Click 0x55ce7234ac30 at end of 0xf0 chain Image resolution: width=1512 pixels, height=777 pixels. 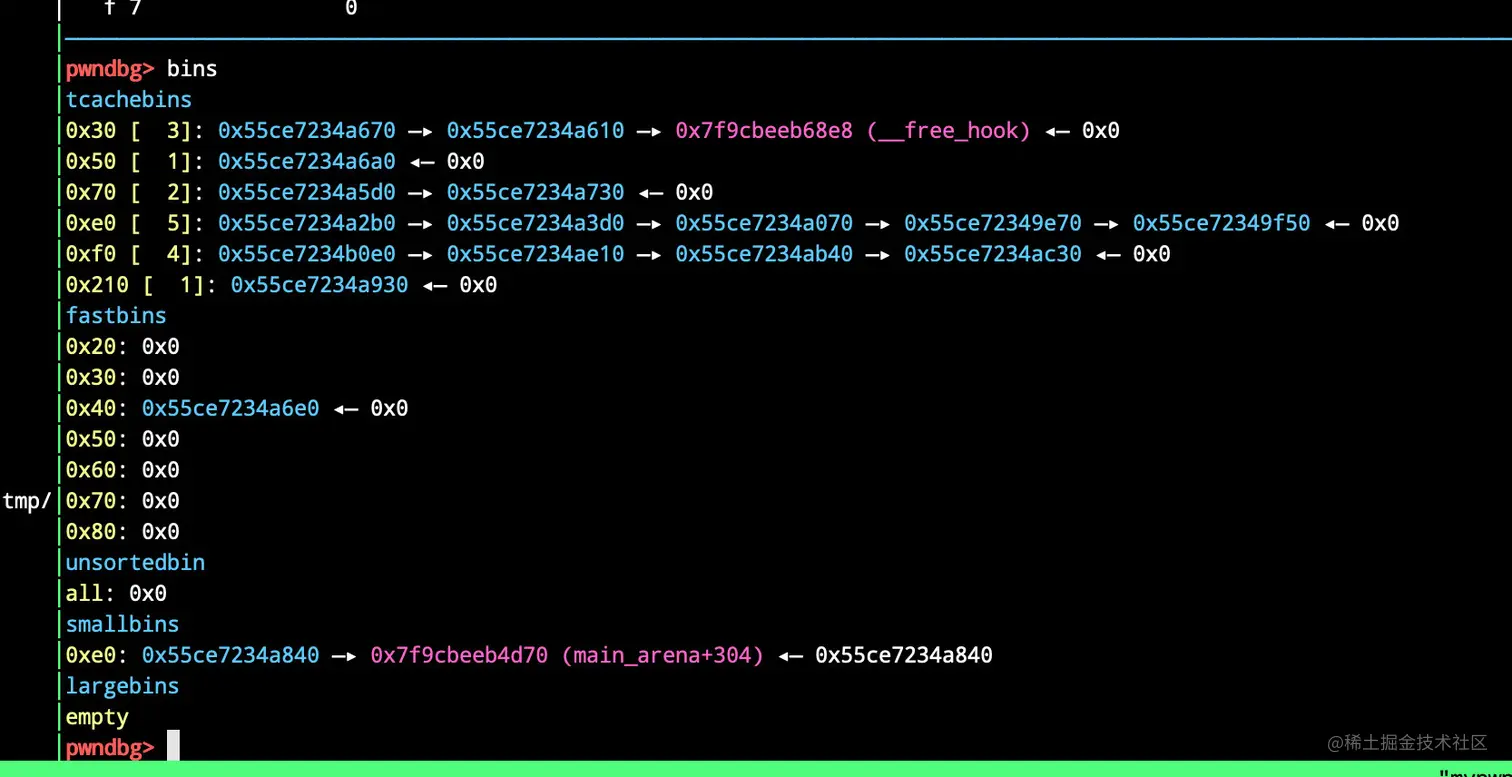[993, 254]
